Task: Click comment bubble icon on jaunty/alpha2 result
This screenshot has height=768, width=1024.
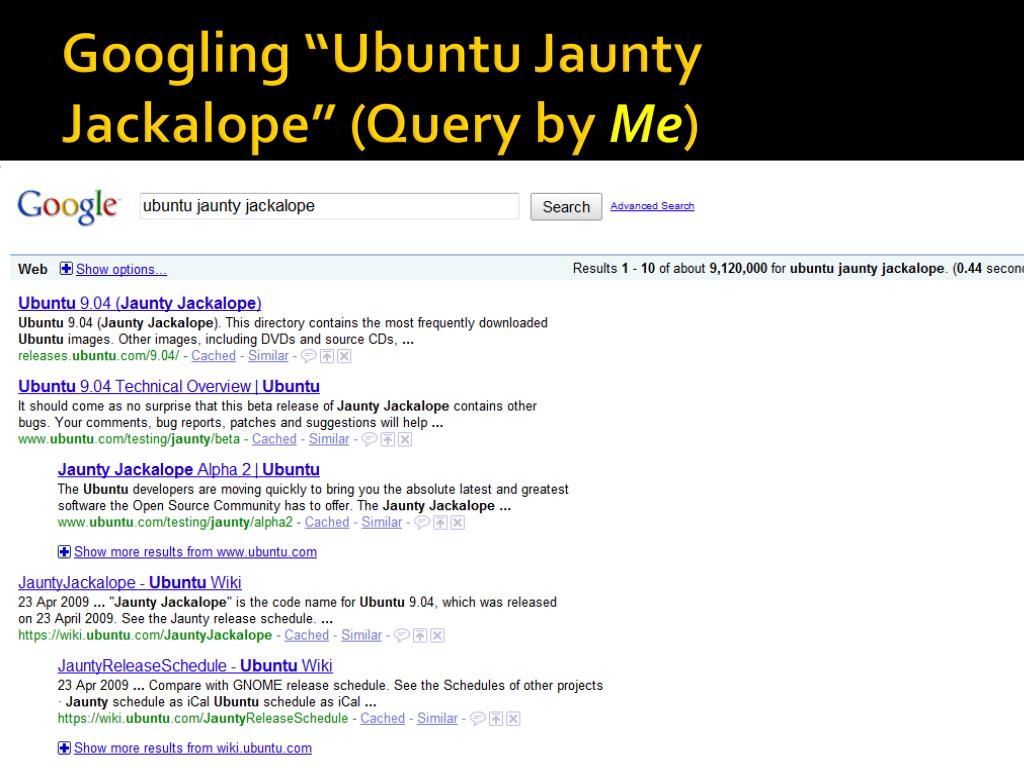Action: pyautogui.click(x=423, y=522)
